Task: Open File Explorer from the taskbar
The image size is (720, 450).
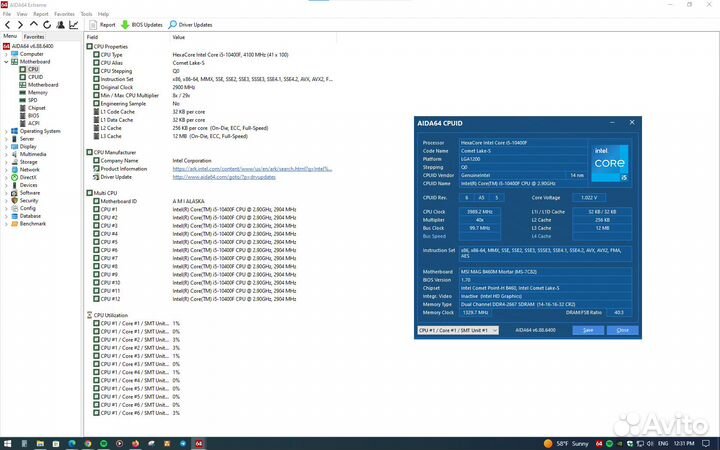Action: pos(40,444)
